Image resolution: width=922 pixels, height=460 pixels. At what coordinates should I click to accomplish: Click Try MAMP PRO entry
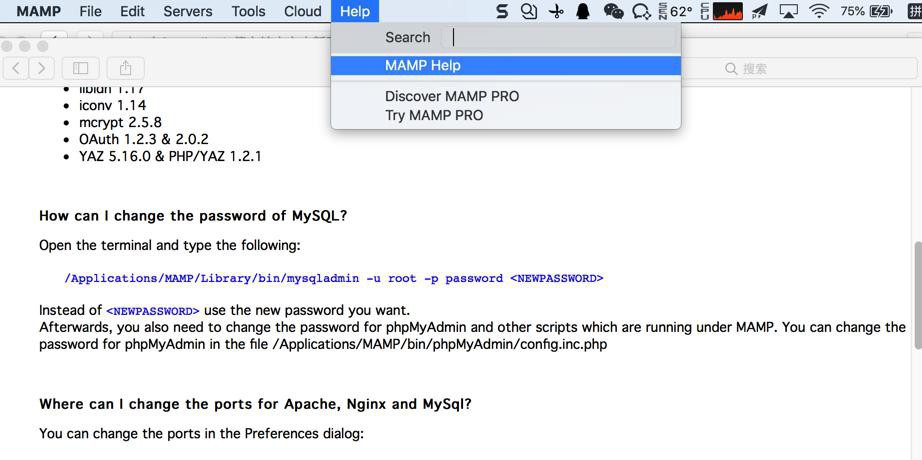[x=434, y=115]
